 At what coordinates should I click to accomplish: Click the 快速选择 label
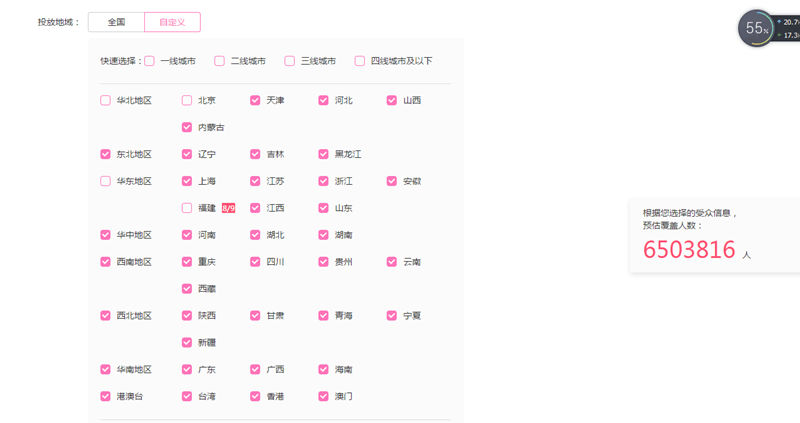click(121, 61)
